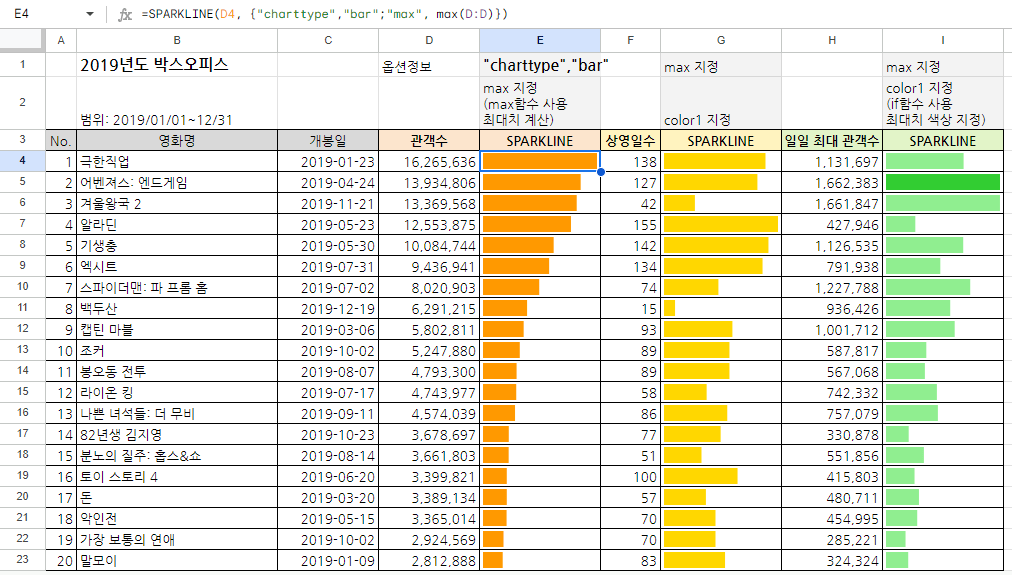Click the 관객수 header cell

pos(429,141)
